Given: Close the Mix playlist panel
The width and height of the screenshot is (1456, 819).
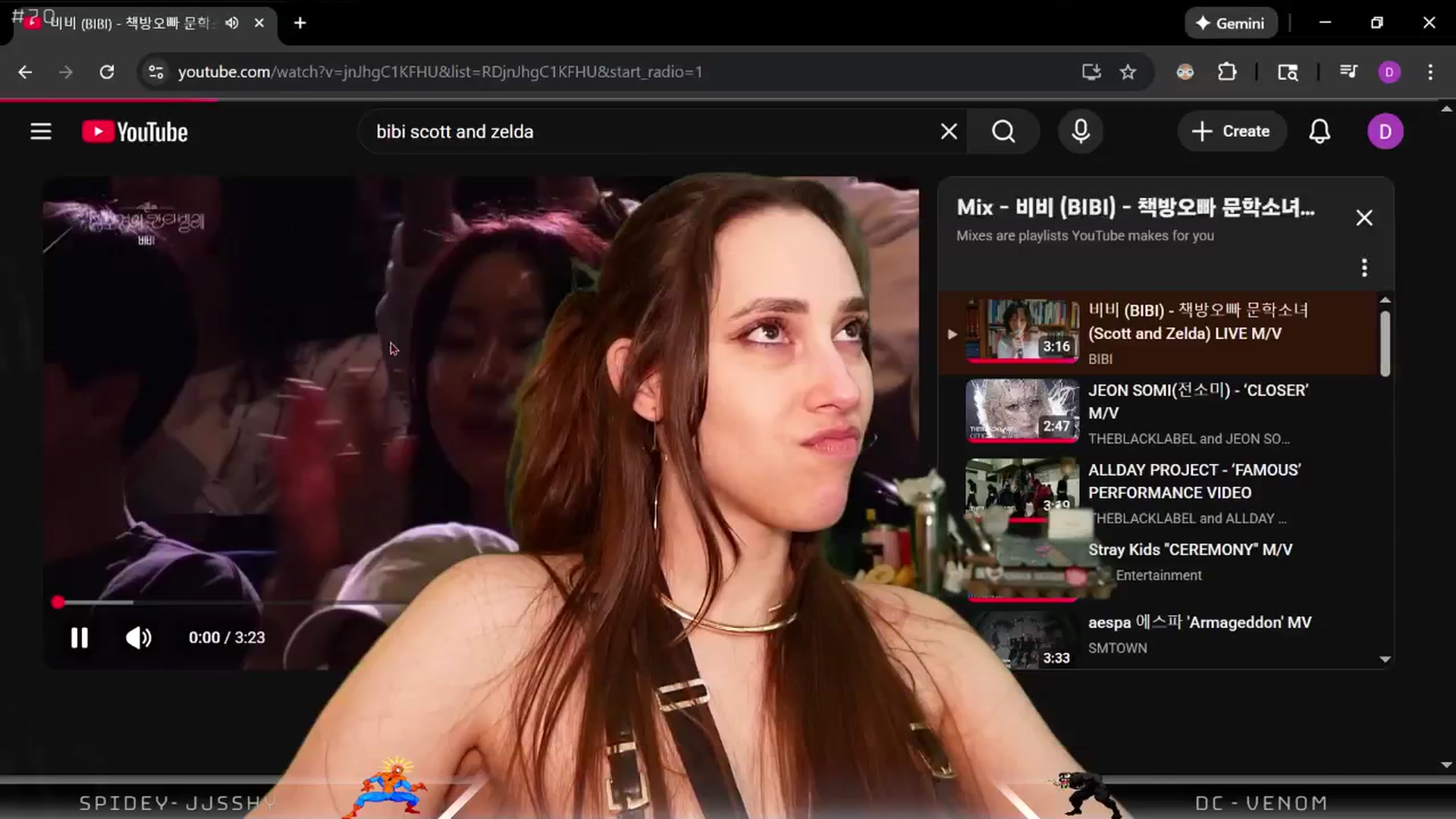Looking at the screenshot, I should pyautogui.click(x=1363, y=218).
